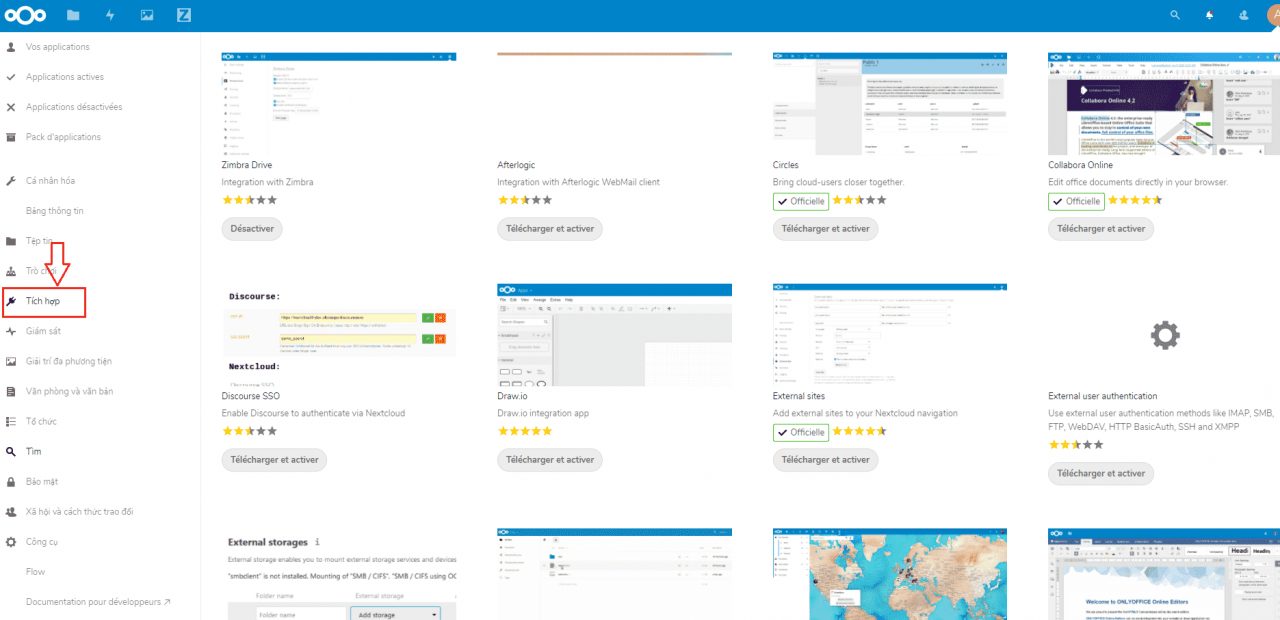Open the notifications bell icon
This screenshot has width=1280, height=620.
click(x=1210, y=15)
